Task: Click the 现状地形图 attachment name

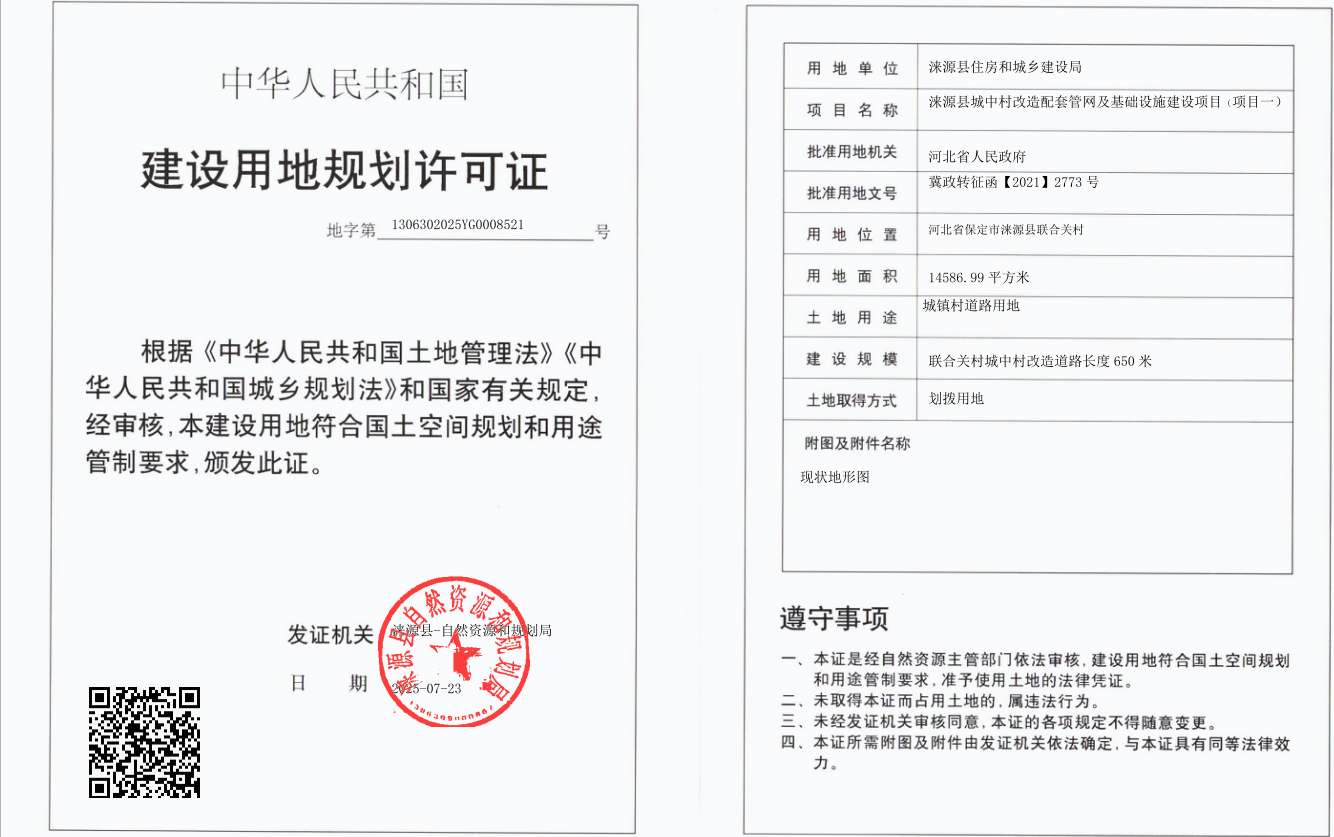Action: point(835,477)
